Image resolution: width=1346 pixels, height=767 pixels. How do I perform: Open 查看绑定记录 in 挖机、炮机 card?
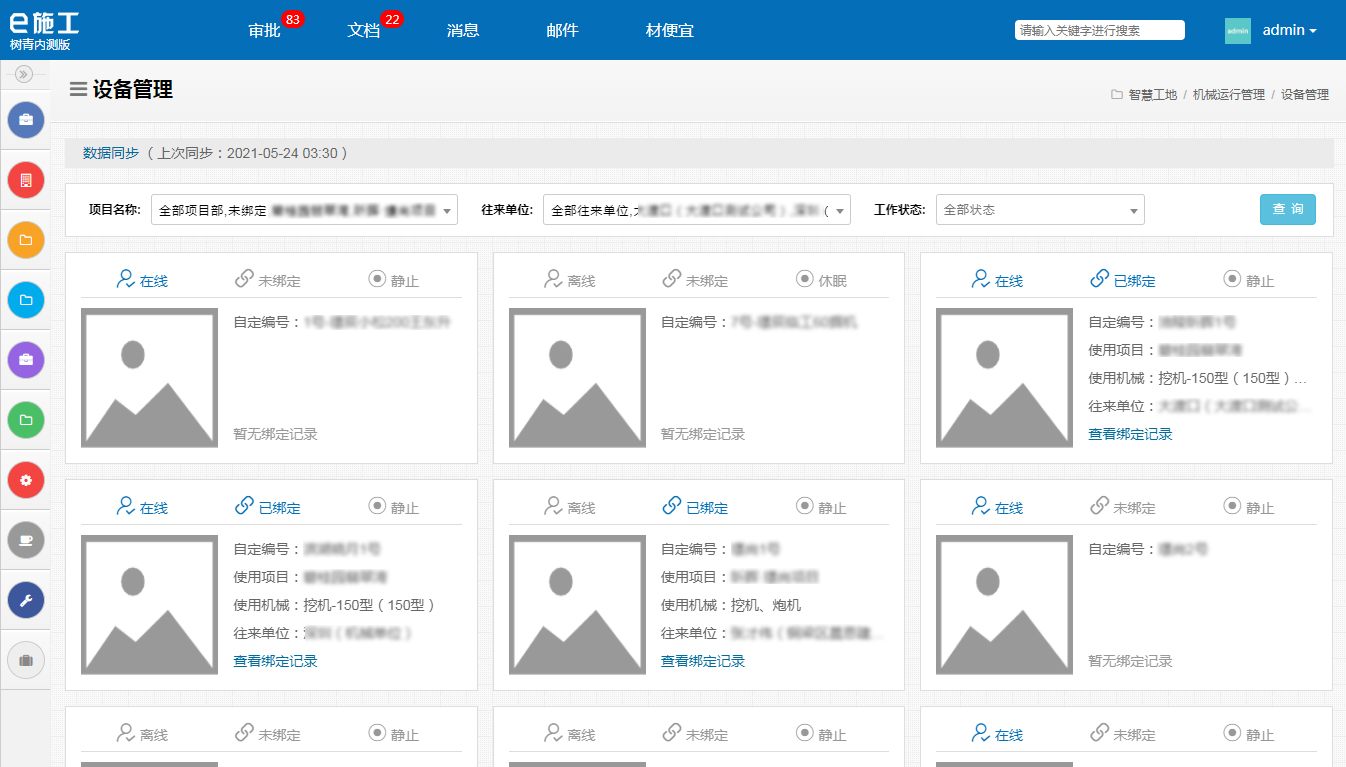click(x=703, y=661)
